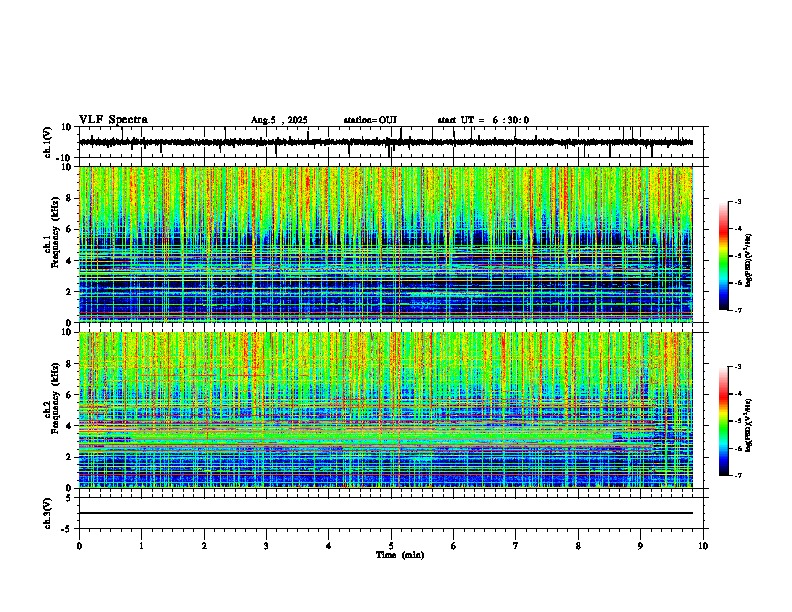Image resolution: width=792 pixels, height=612 pixels.
Task: Click the "8" tick on ch.1 frequency axis
Action: (x=69, y=198)
